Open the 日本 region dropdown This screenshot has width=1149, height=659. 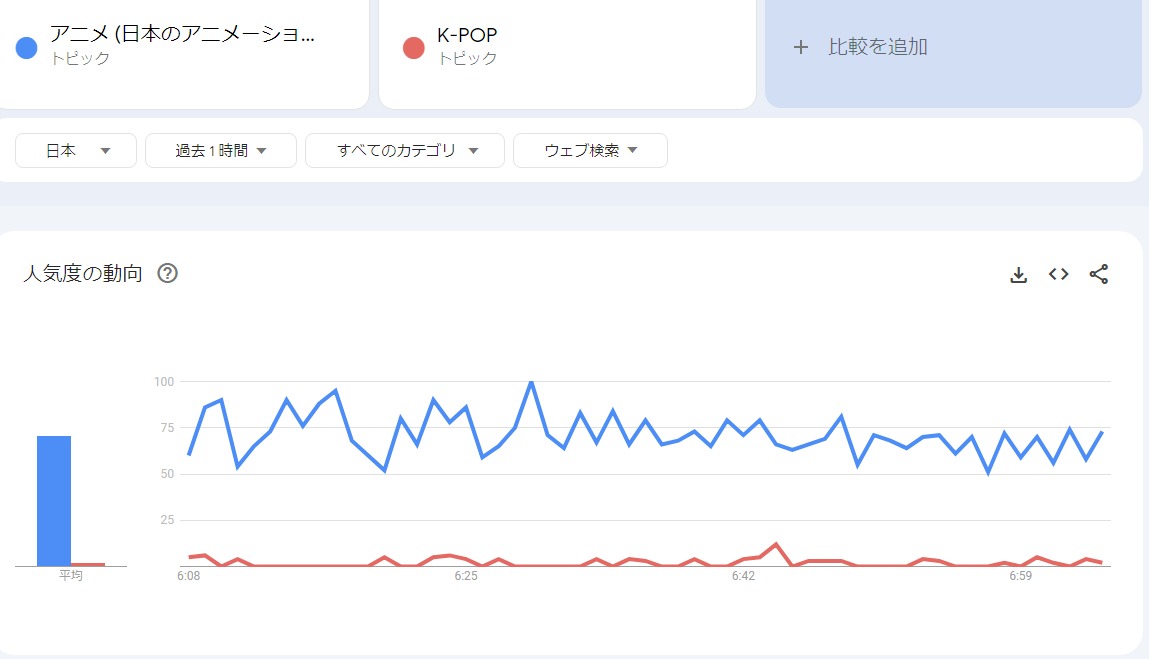click(x=76, y=151)
